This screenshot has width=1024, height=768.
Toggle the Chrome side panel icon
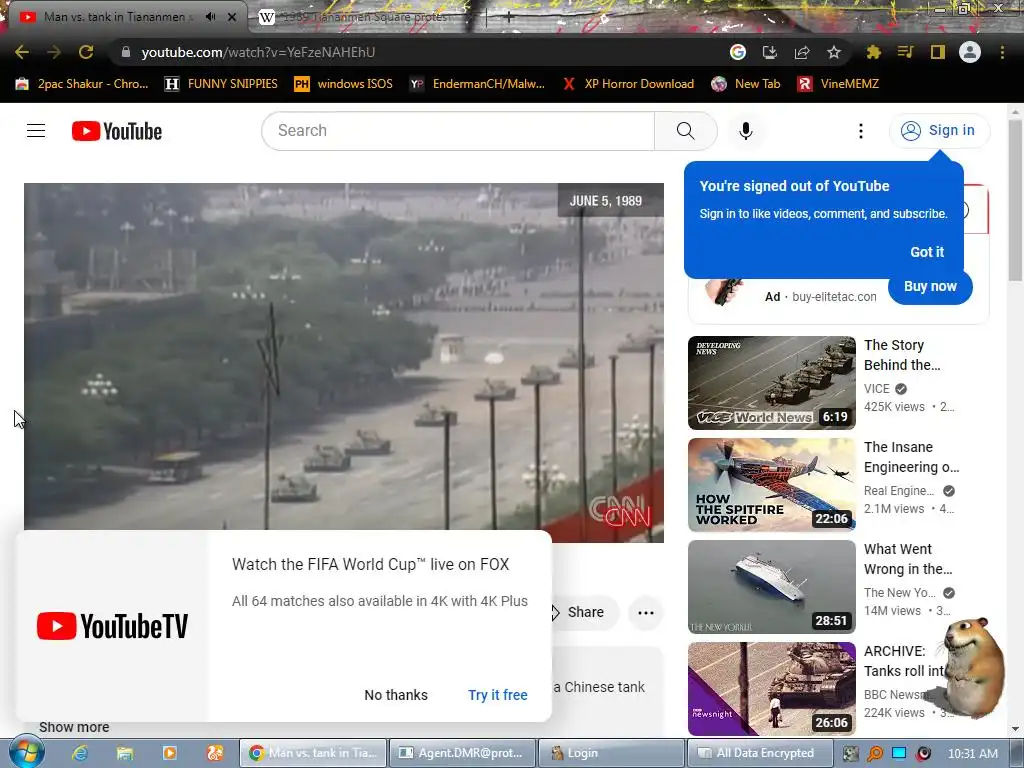pyautogui.click(x=938, y=52)
